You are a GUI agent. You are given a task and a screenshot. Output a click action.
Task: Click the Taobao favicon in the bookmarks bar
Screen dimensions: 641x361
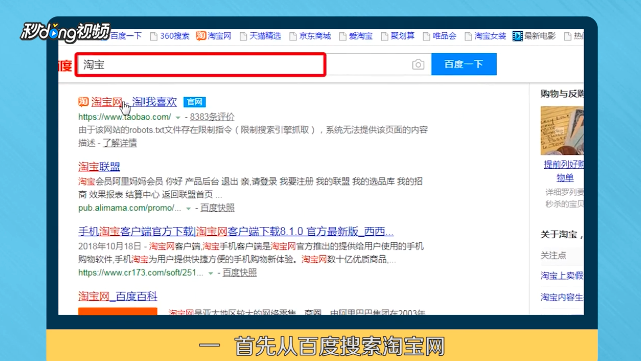(201, 36)
